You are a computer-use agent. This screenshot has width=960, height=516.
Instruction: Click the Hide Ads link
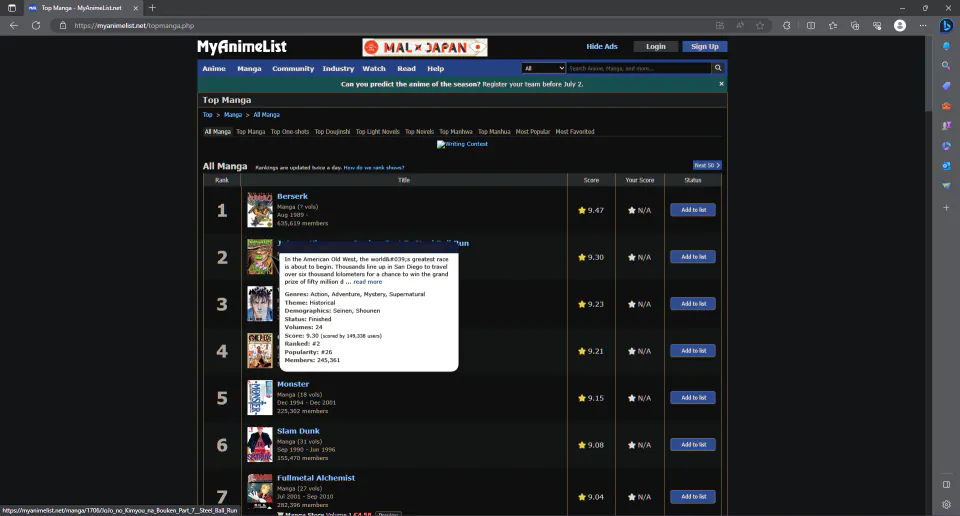tap(602, 47)
